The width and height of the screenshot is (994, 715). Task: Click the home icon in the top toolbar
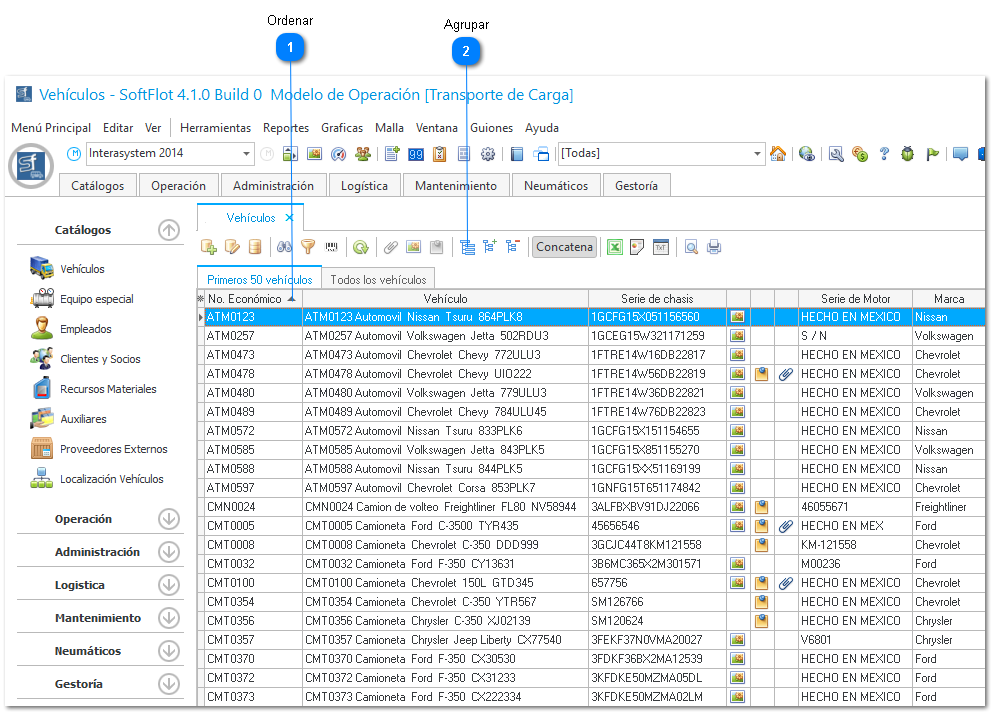click(x=778, y=154)
